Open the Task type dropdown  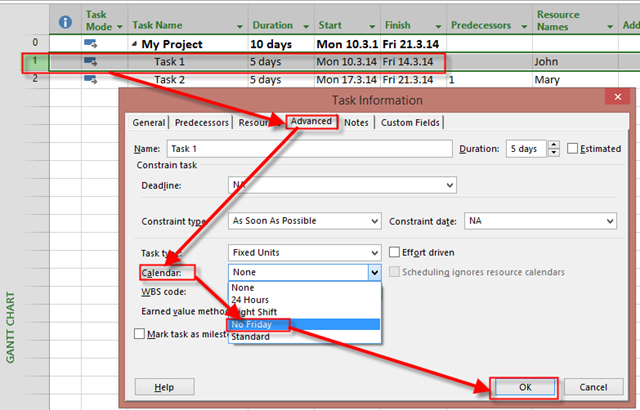click(374, 253)
